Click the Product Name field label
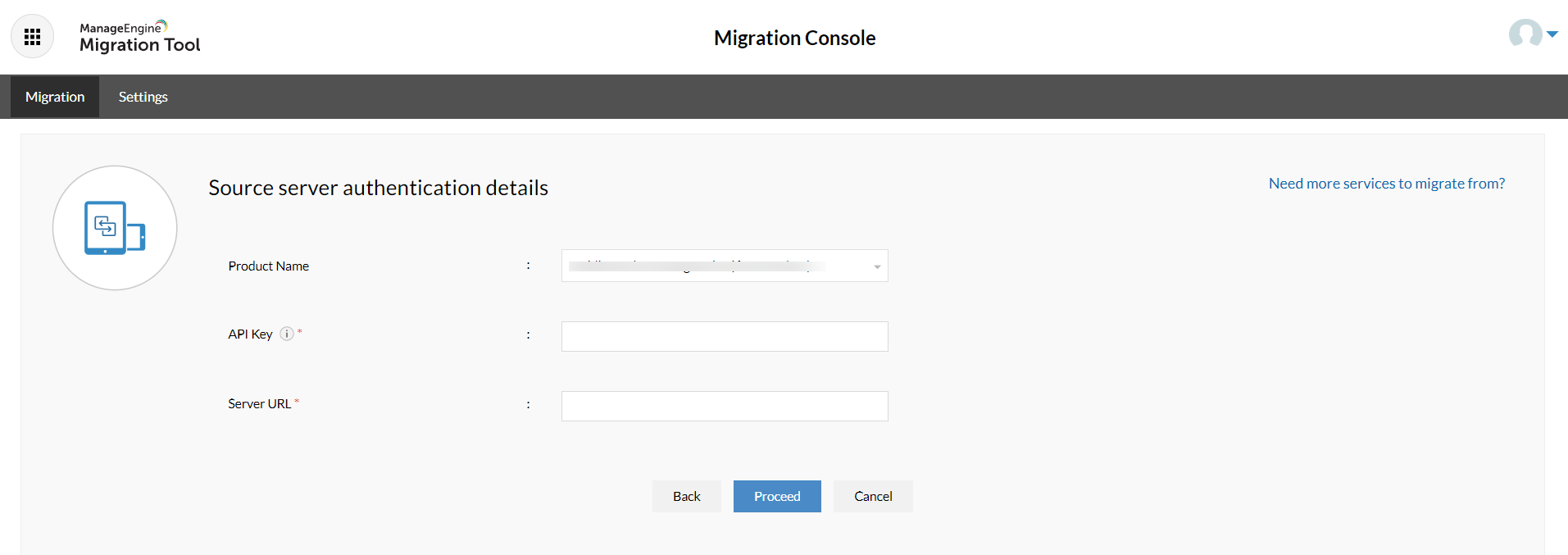 (268, 266)
